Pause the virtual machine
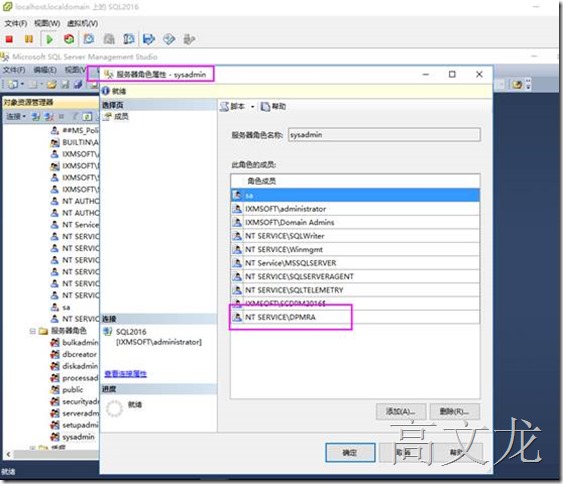Image resolution: width=563 pixels, height=484 pixels. coord(29,39)
